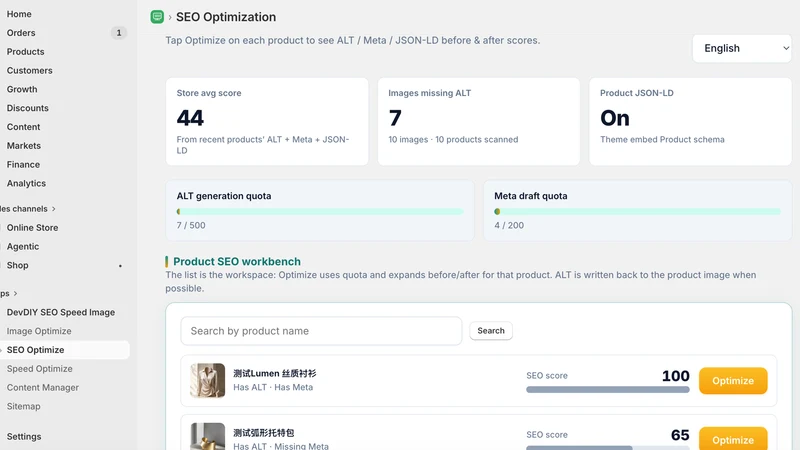Open Sitemap page
This screenshot has height=450, width=800.
point(23,407)
